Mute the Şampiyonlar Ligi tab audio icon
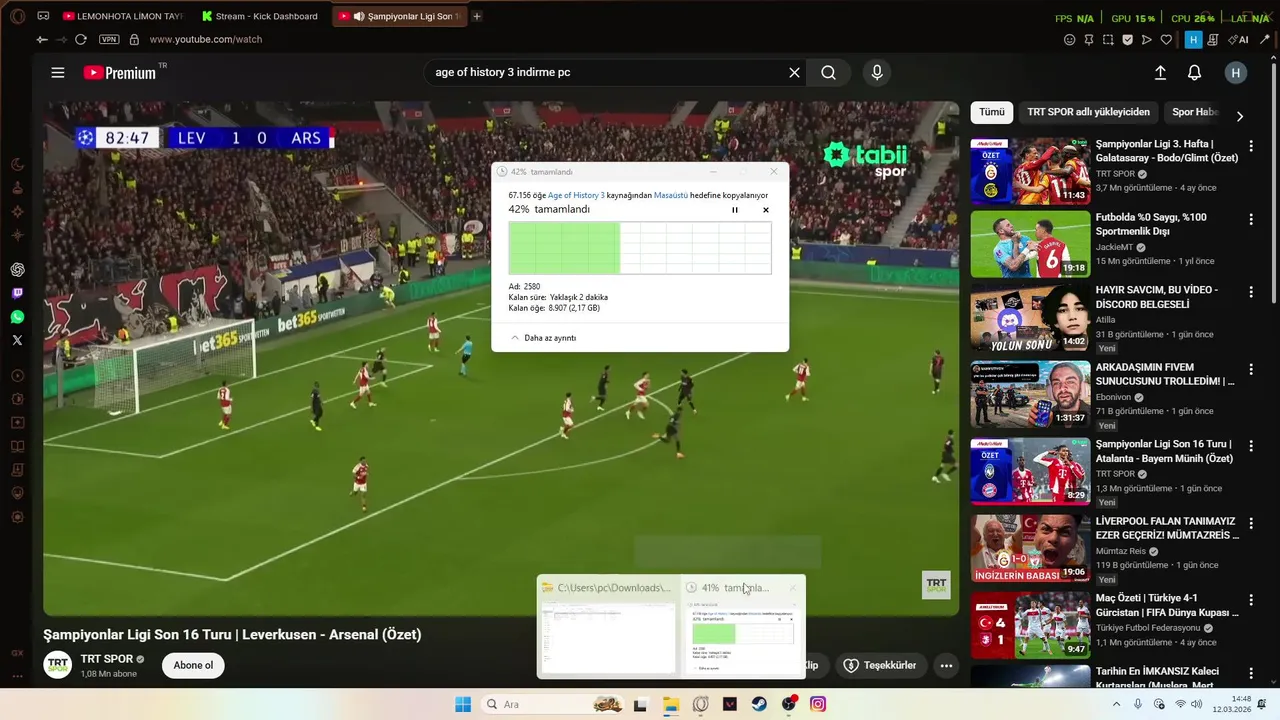Image resolution: width=1280 pixels, height=720 pixels. tap(359, 16)
